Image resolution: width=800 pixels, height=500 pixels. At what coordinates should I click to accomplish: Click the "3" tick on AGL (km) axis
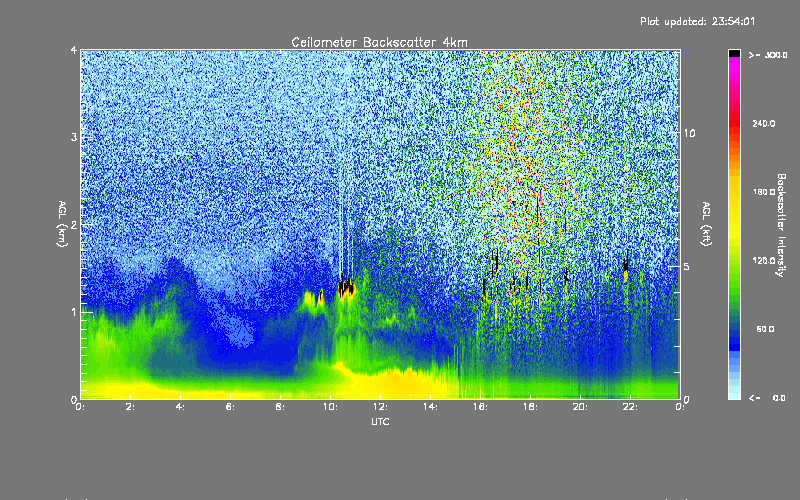tap(74, 138)
